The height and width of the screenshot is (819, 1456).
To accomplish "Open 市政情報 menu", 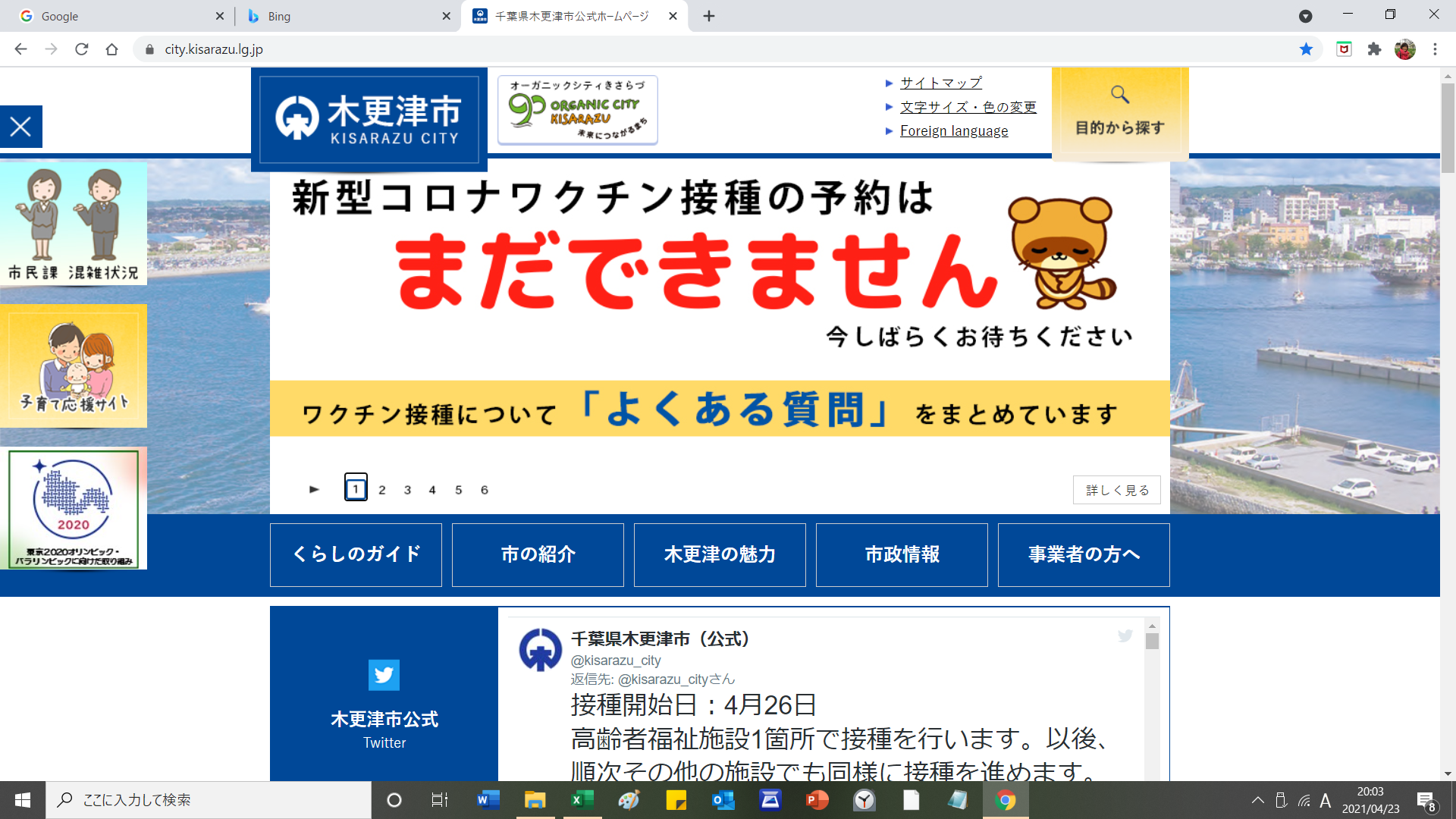I will pyautogui.click(x=902, y=555).
